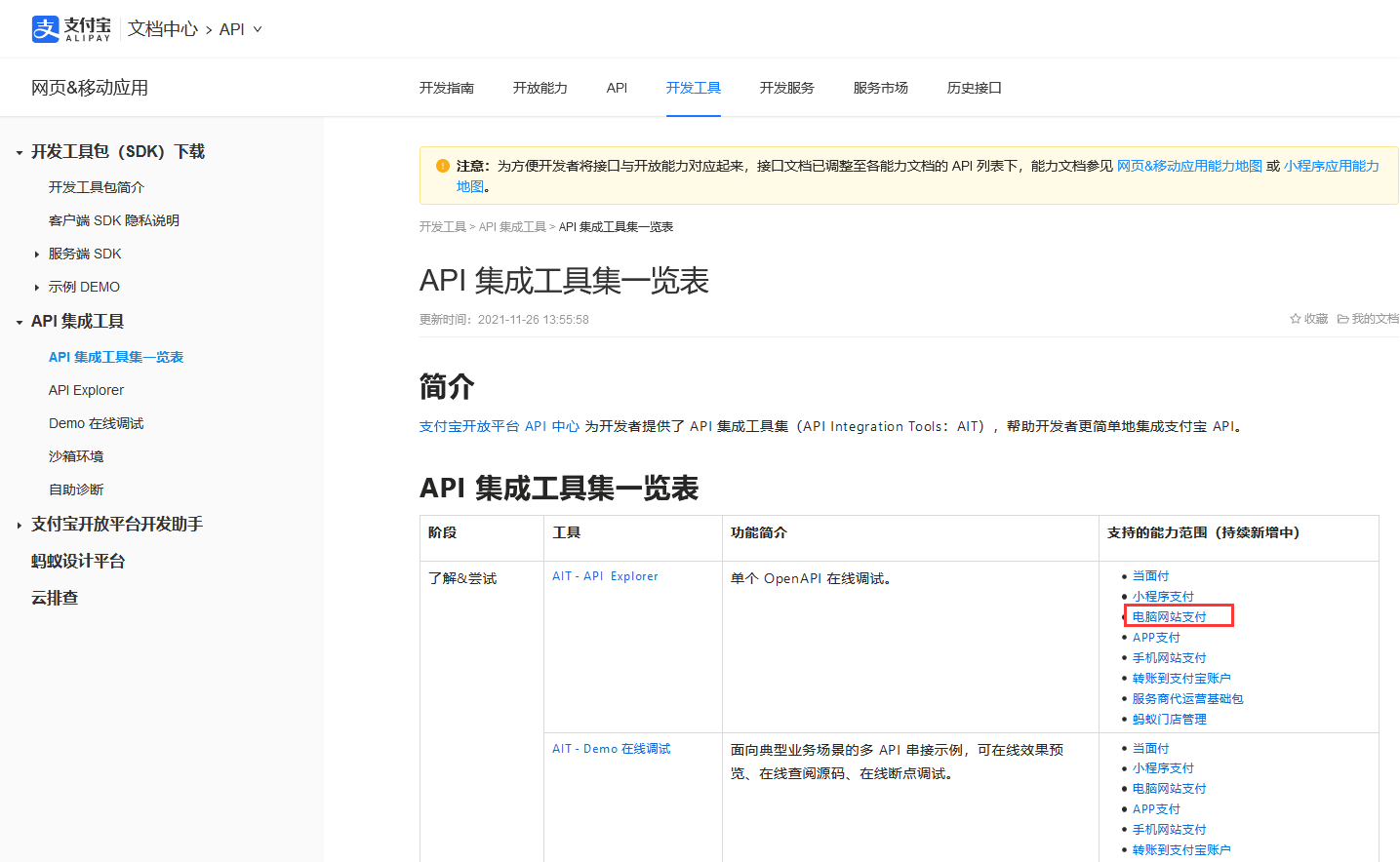
Task: Click 转账到支付宝账户 in API Explorer row
Action: pyautogui.click(x=1181, y=679)
